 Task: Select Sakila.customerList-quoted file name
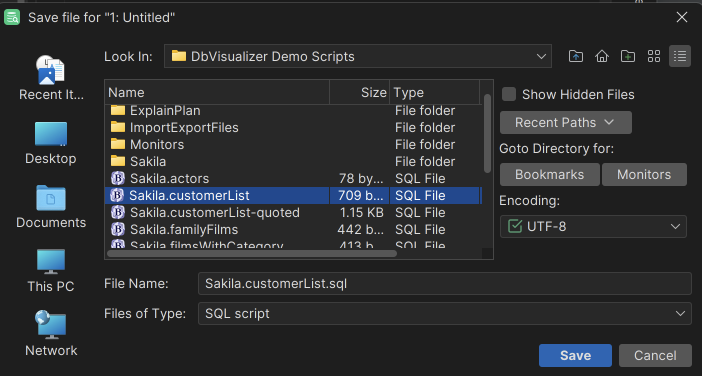pyautogui.click(x=215, y=213)
